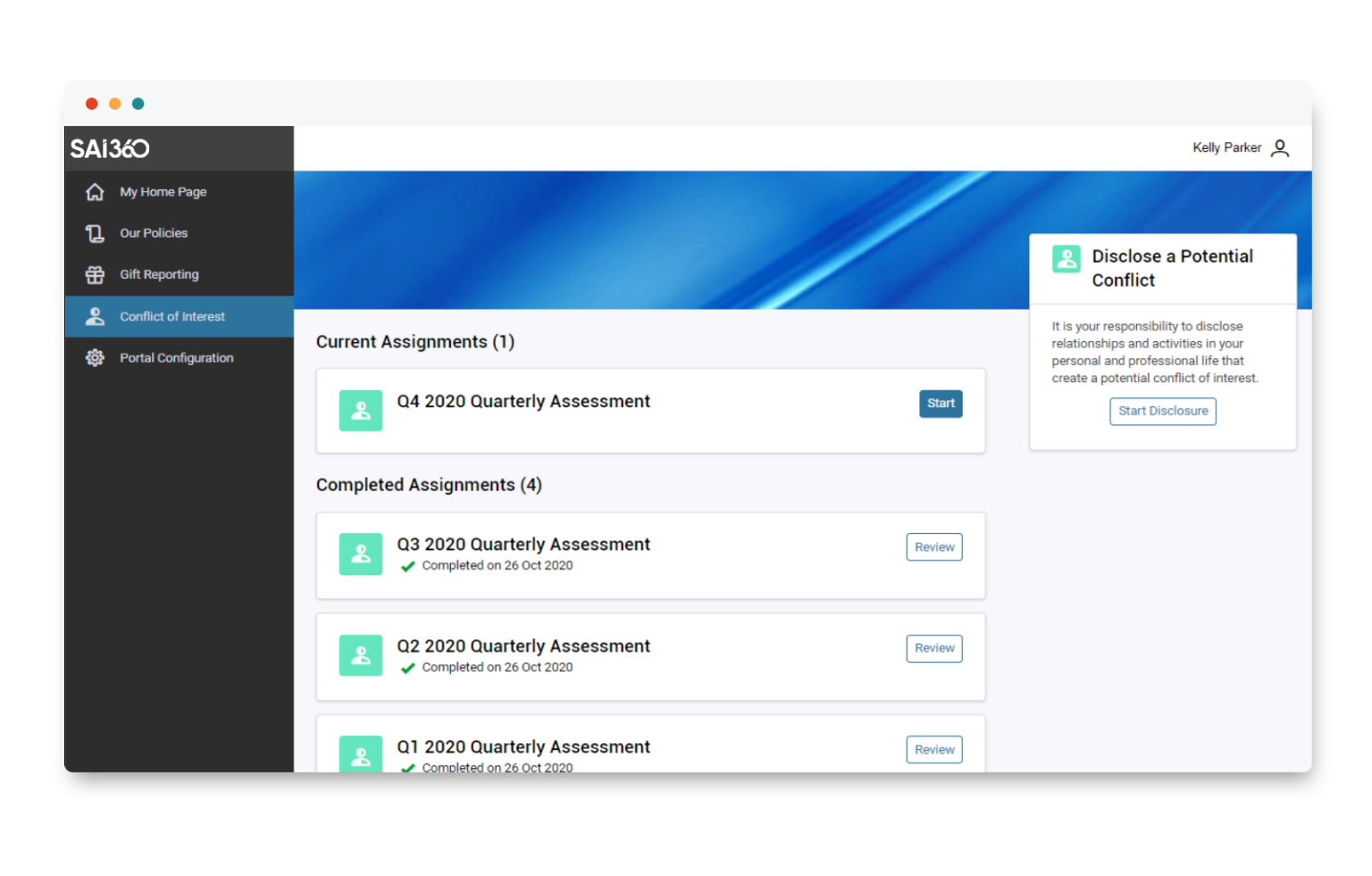Click the Conflict of Interest person icon
The image size is (1372, 876).
95,316
